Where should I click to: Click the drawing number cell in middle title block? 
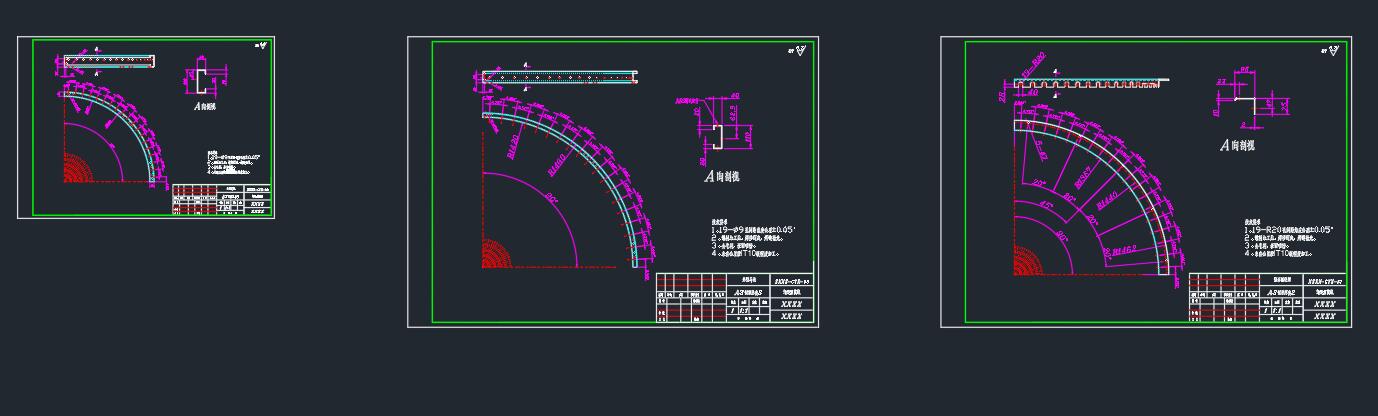coord(791,282)
